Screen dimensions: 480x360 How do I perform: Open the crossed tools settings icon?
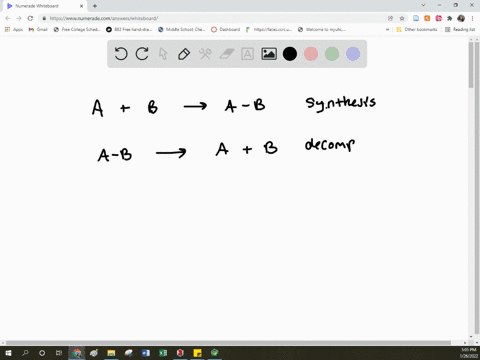pyautogui.click(x=205, y=54)
